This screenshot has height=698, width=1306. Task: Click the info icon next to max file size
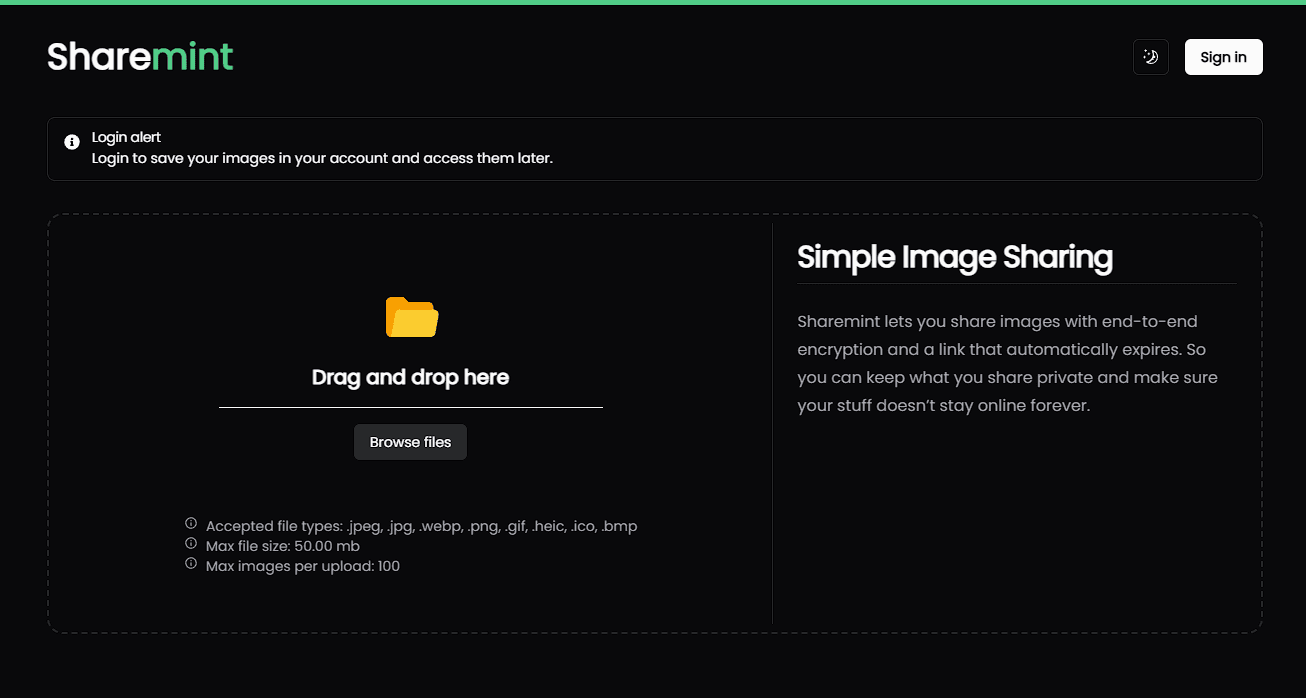pos(191,543)
